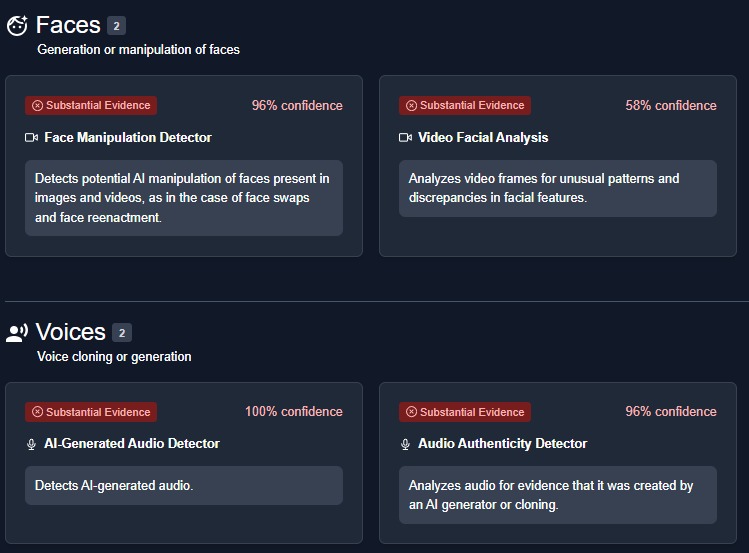Open the Video Facial Analysis title
Viewport: 749px width, 553px height.
(x=483, y=138)
